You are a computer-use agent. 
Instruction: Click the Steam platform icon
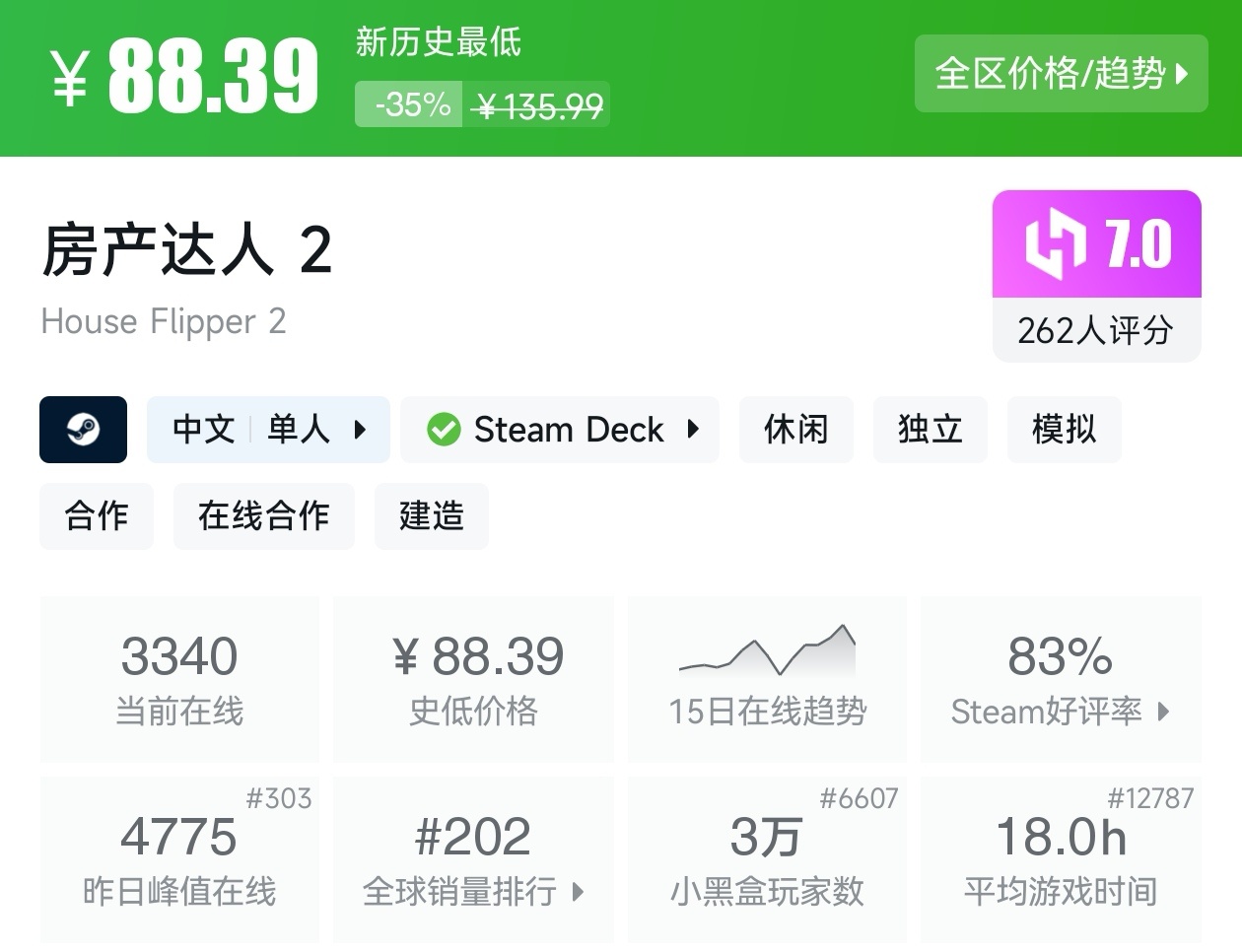83,430
